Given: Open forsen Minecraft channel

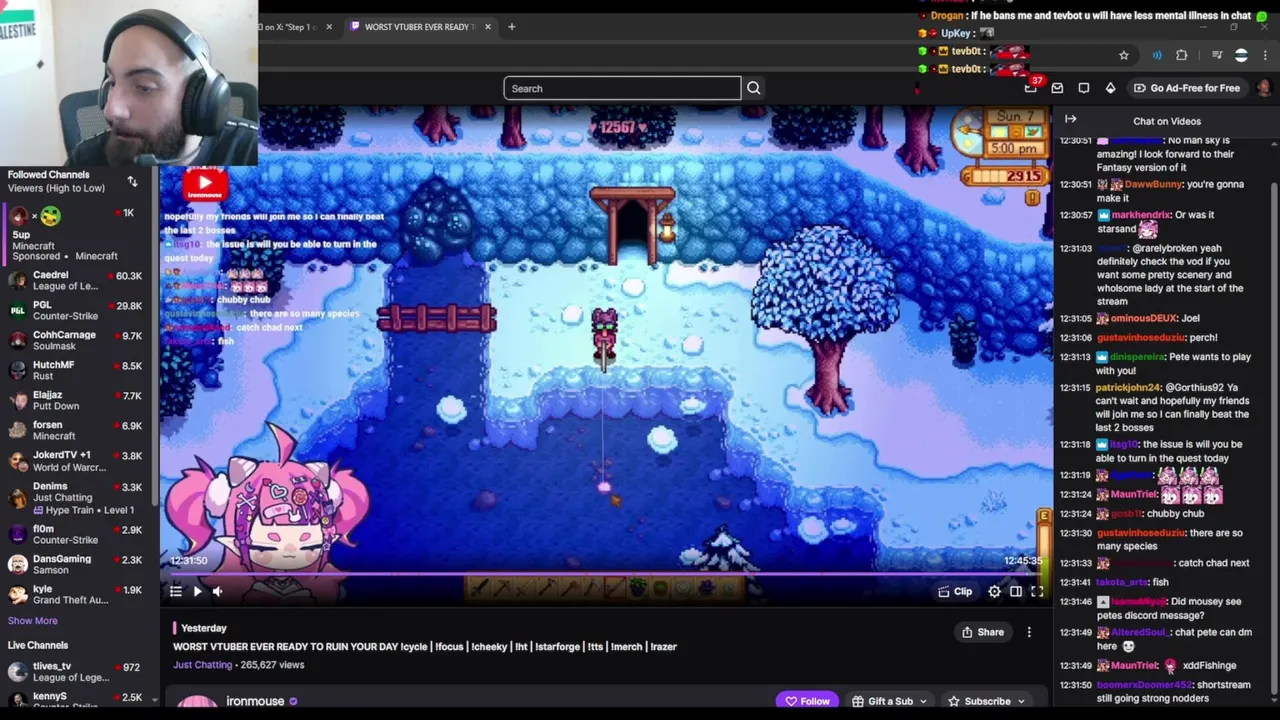Looking at the screenshot, I should (77, 430).
